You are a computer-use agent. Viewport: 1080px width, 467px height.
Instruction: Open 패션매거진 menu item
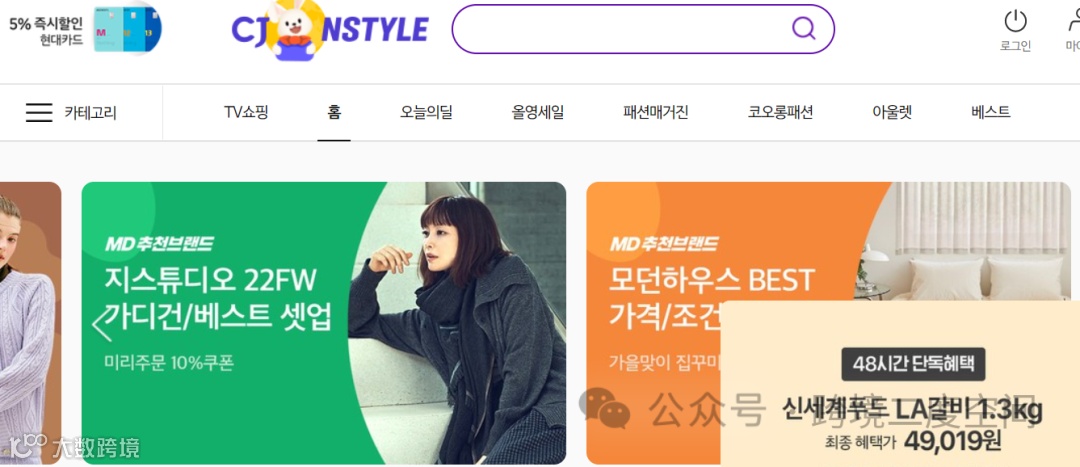pos(656,113)
